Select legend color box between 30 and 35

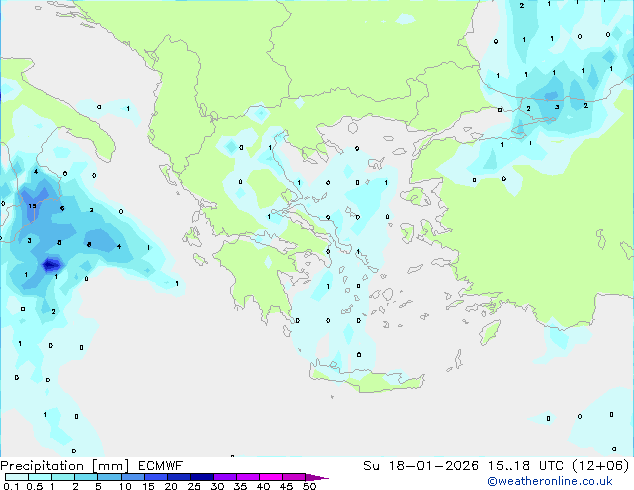225,477
